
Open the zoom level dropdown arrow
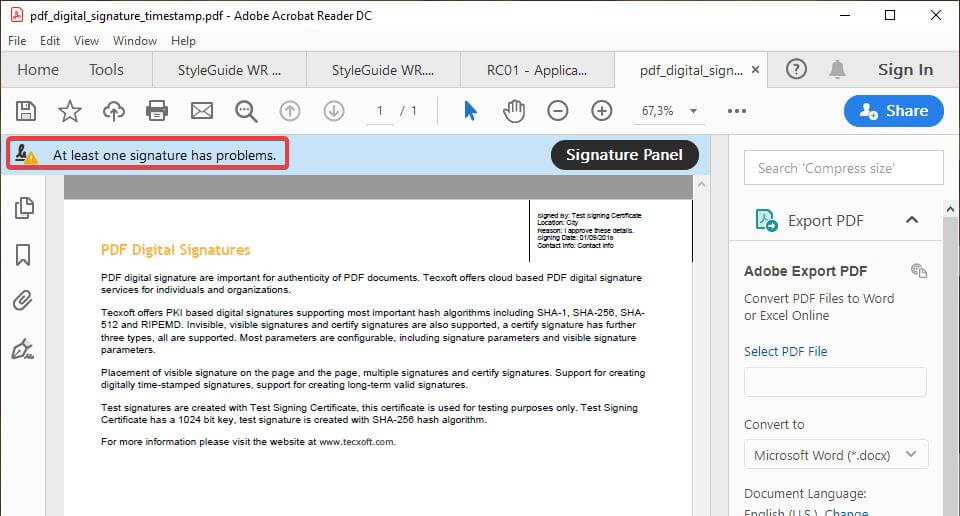[x=694, y=111]
